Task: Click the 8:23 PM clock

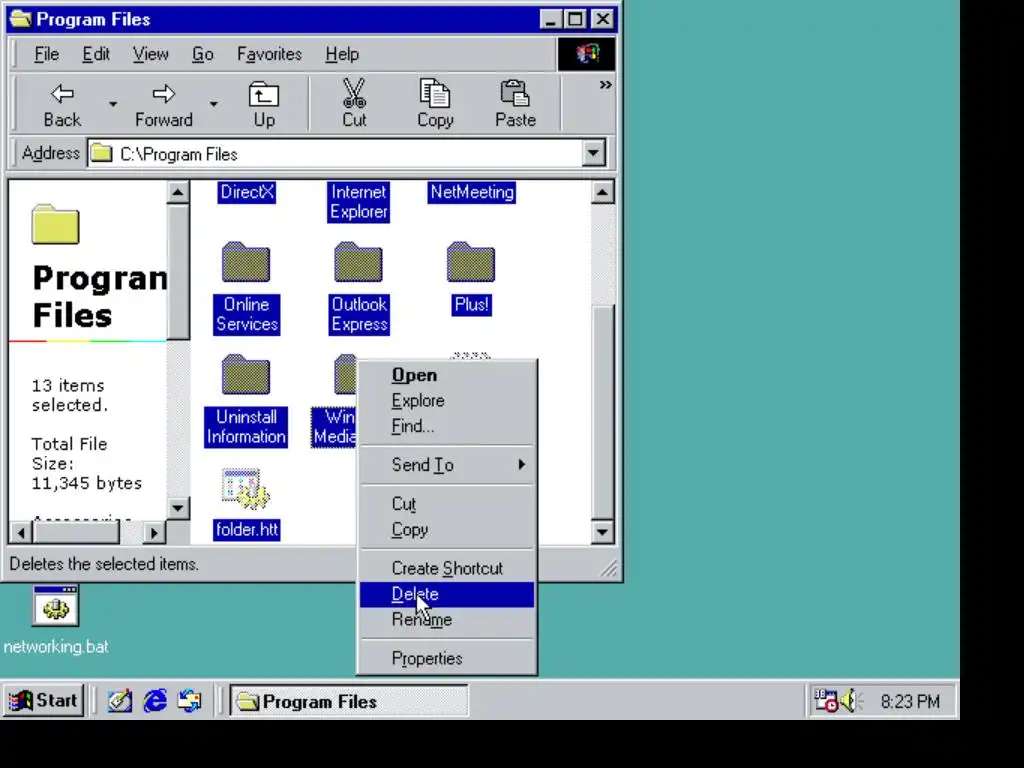Action: [910, 701]
